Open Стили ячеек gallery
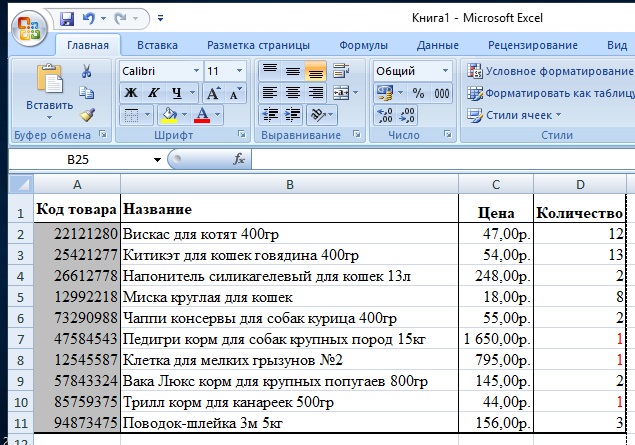 click(514, 115)
